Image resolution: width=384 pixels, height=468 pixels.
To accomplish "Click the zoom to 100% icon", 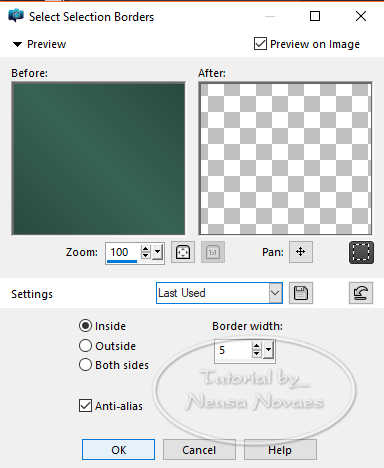I will click(x=213, y=252).
